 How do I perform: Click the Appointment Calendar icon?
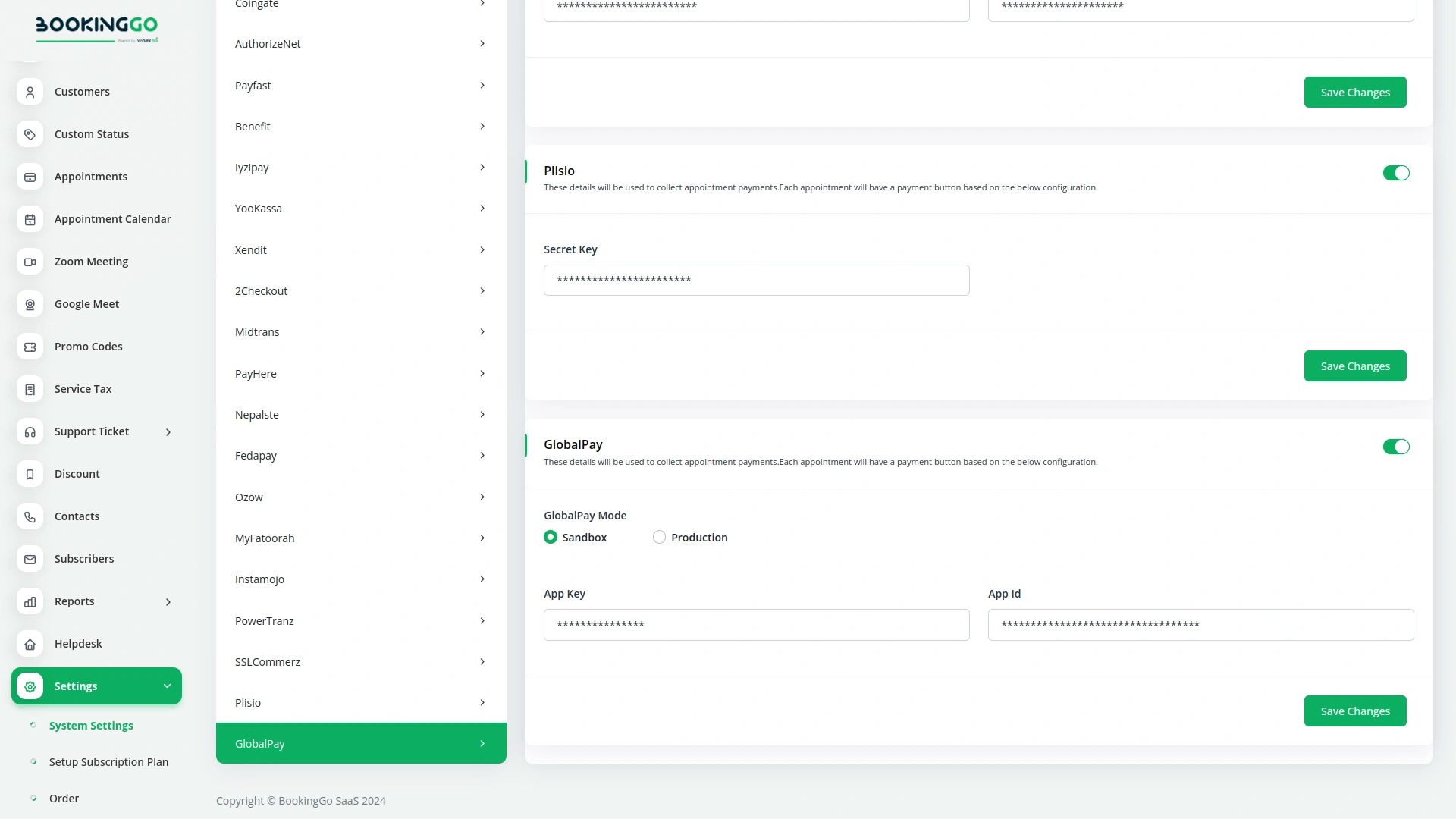coord(30,219)
